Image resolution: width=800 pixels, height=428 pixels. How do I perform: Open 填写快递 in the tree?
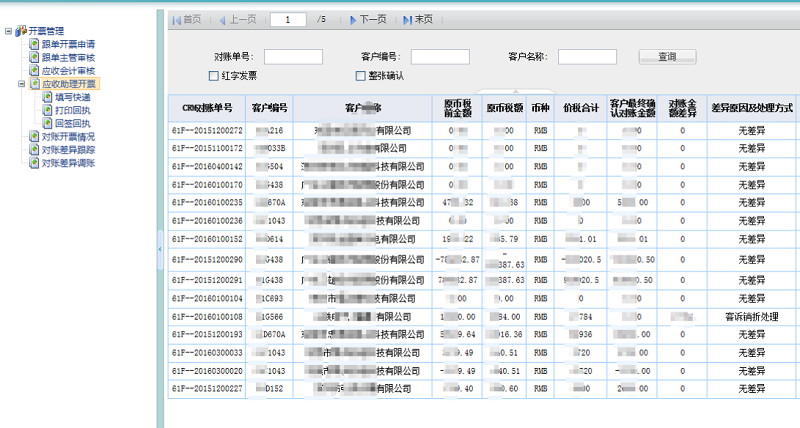point(72,97)
